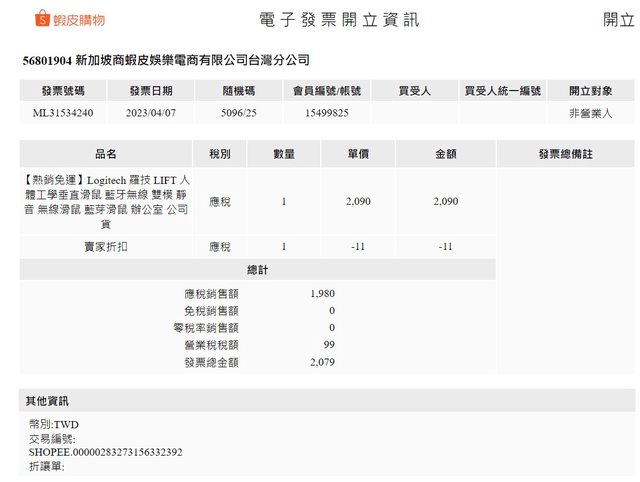Image resolution: width=640 pixels, height=482 pixels.
Task: Click the 品名 column header
Action: point(106,154)
